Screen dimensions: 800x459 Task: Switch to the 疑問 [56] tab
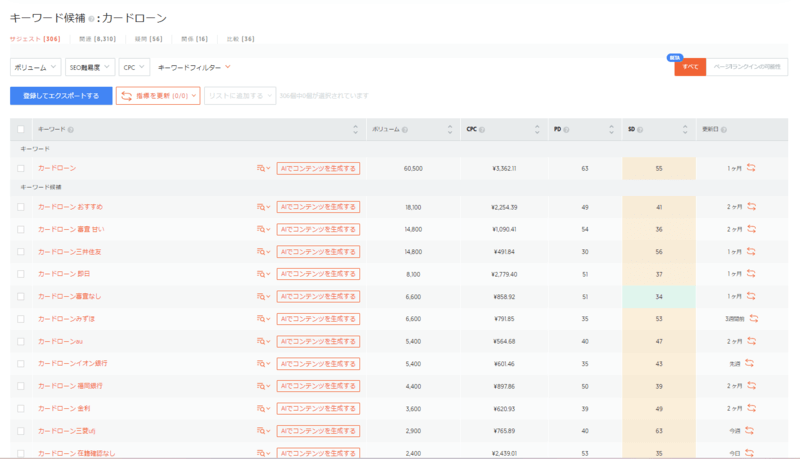(x=148, y=39)
